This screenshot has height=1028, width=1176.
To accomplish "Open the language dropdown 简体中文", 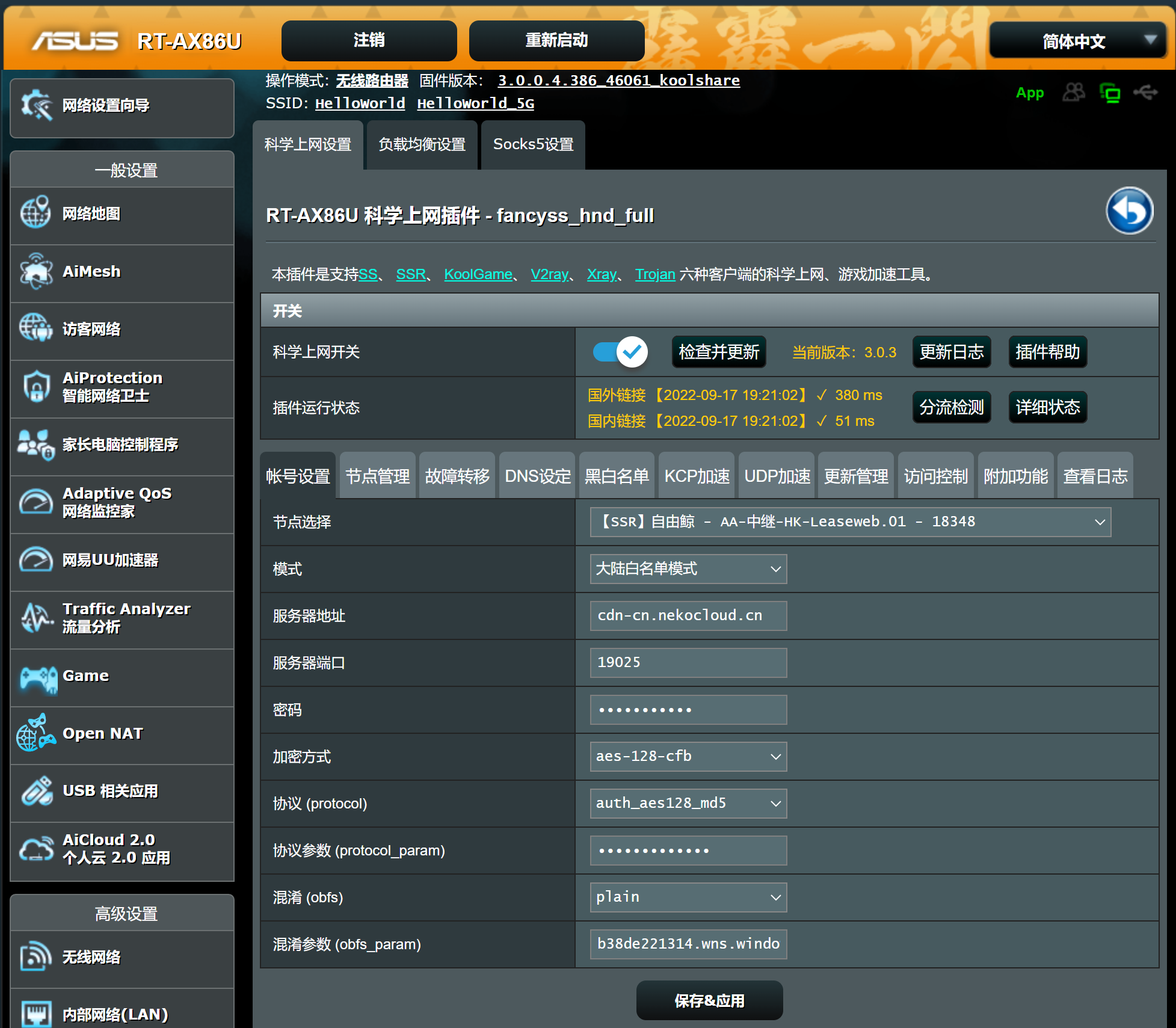I will point(1077,41).
